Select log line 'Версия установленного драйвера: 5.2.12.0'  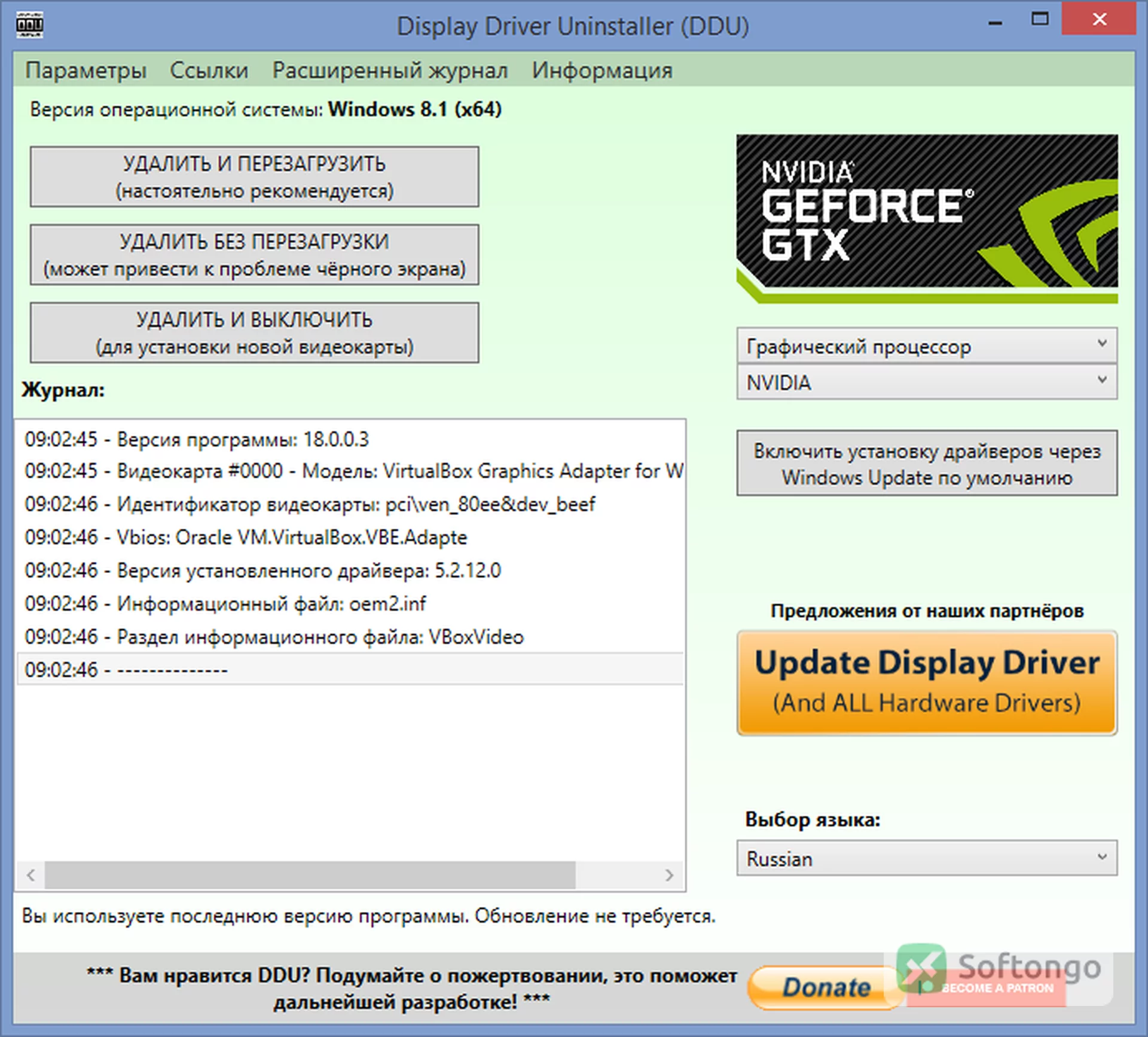point(350,571)
